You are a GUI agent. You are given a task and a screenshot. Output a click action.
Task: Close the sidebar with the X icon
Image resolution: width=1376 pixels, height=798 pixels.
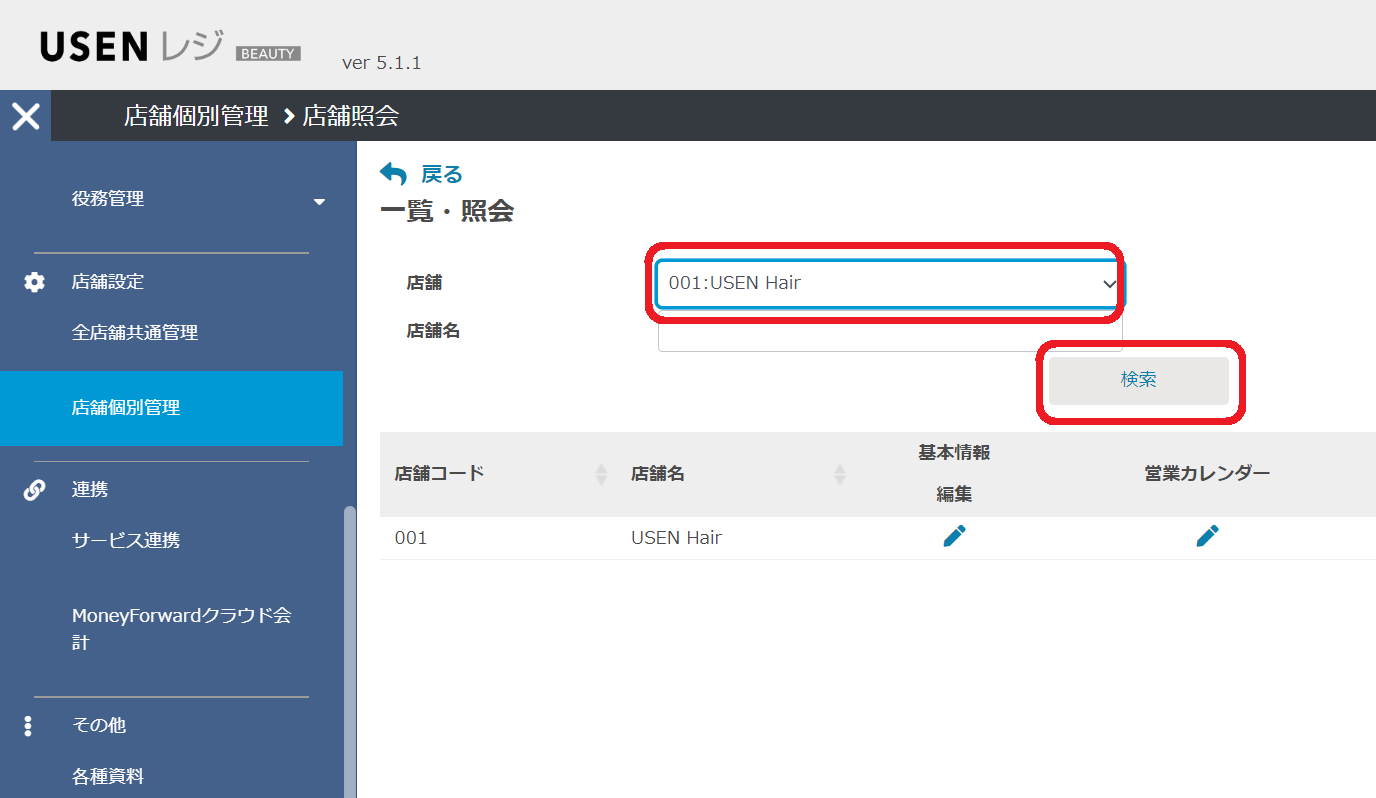[25, 116]
